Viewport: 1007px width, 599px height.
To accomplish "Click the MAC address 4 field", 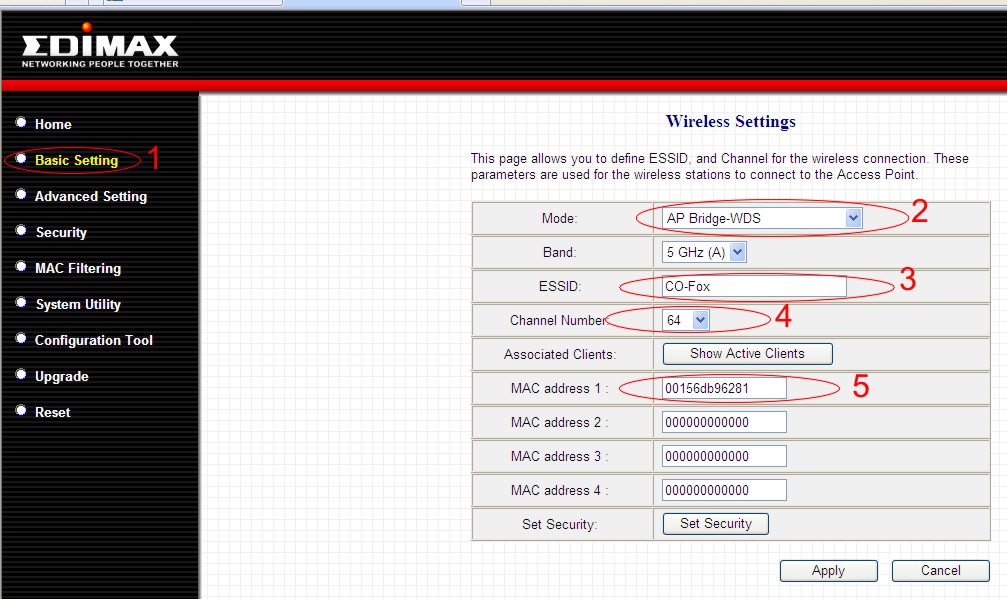I will click(724, 490).
